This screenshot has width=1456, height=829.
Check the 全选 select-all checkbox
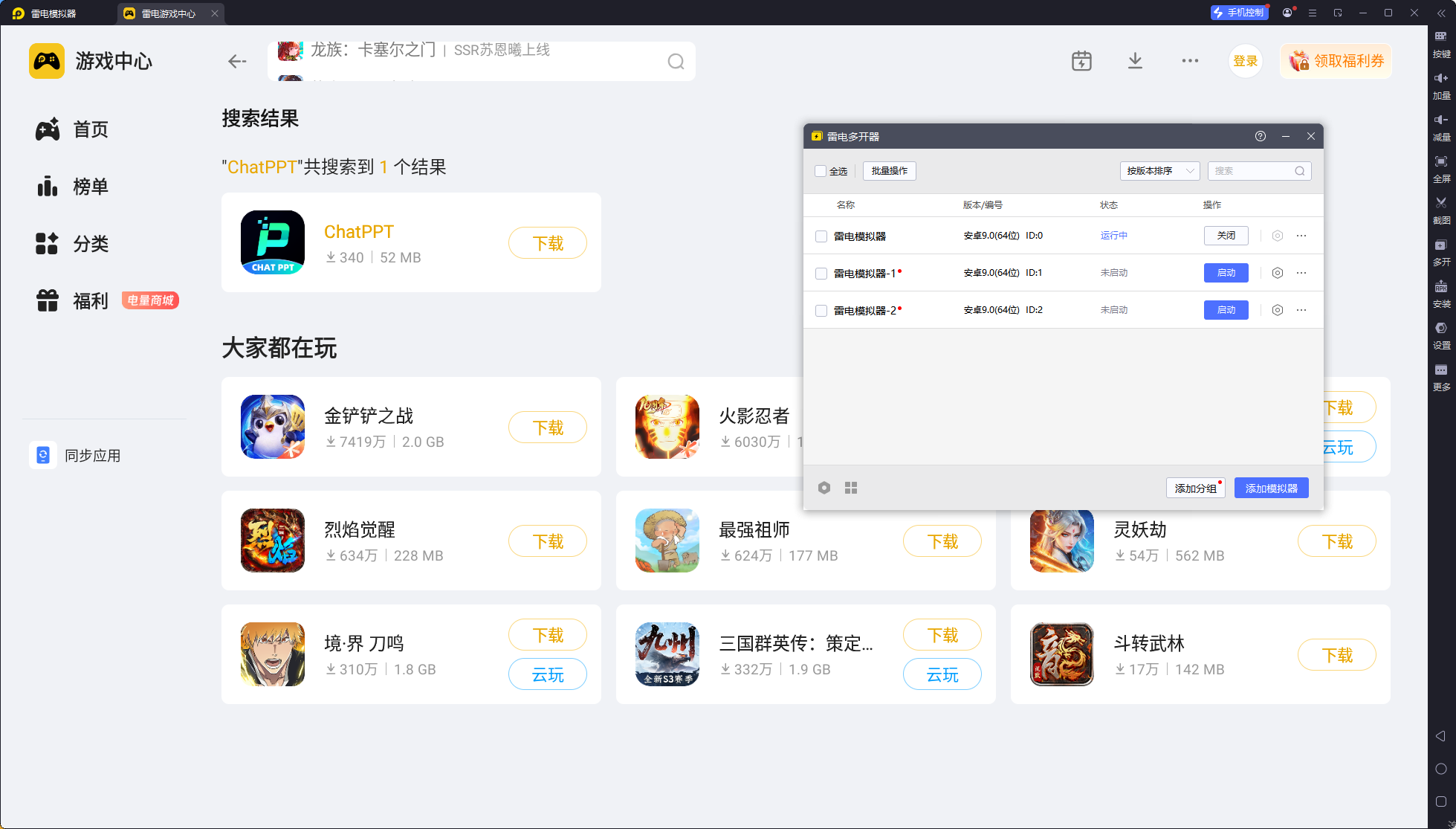click(x=821, y=171)
